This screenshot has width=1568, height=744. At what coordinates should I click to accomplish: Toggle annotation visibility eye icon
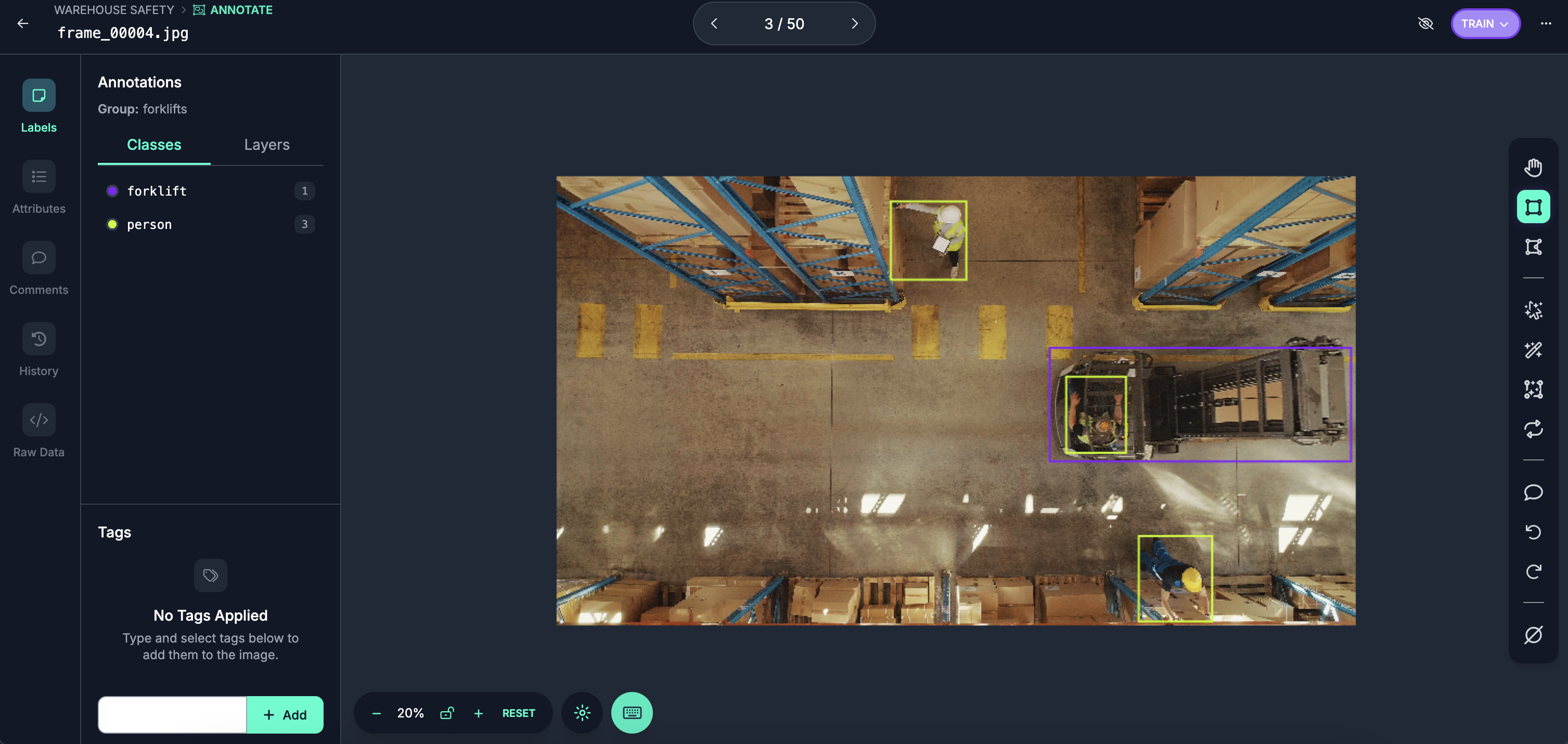coord(1425,24)
